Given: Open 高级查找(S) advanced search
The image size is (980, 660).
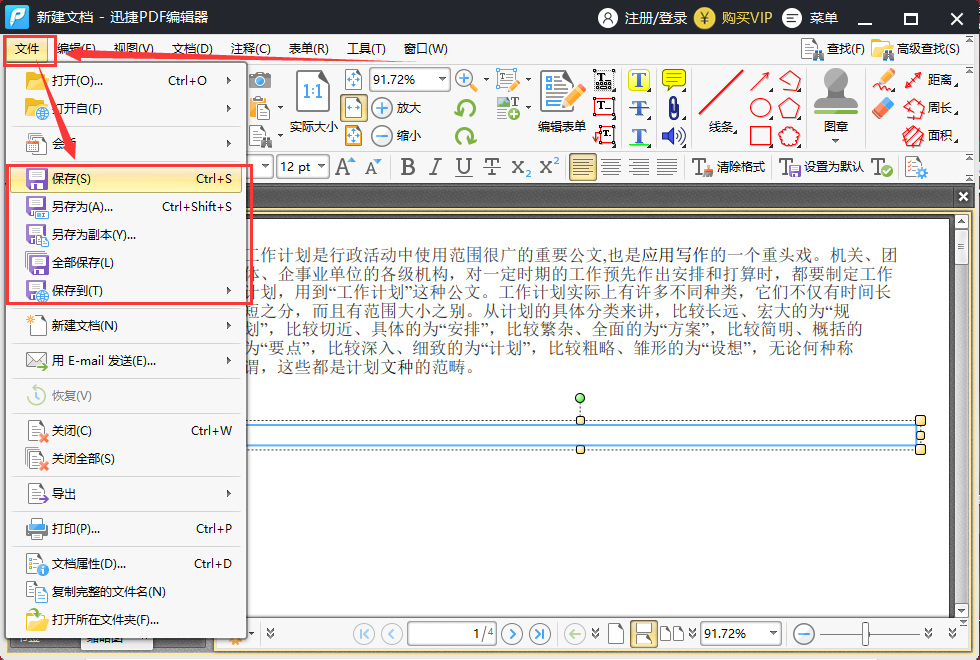Looking at the screenshot, I should pos(916,49).
